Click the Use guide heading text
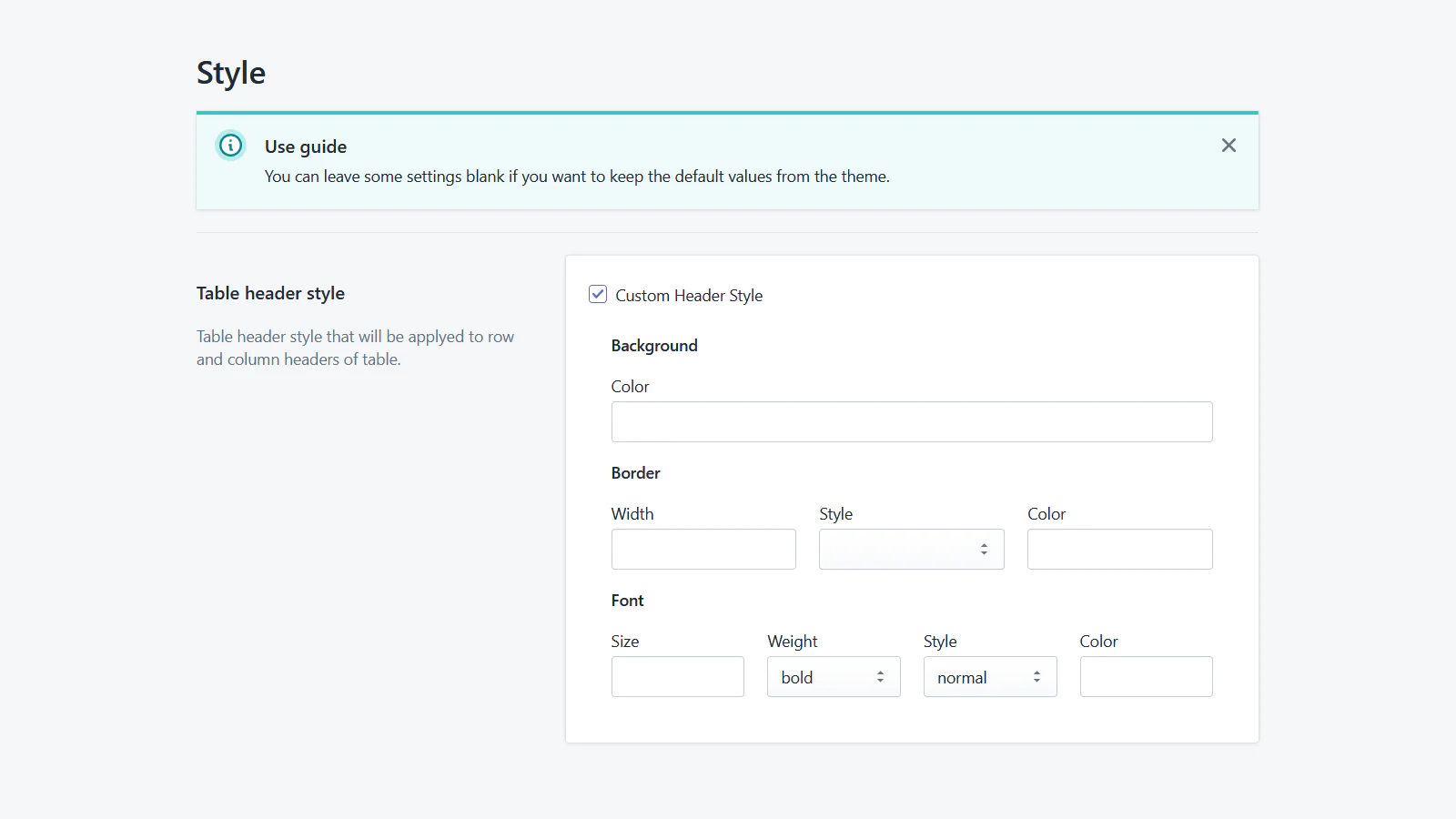Screen dimensions: 1456x819 coord(305,147)
